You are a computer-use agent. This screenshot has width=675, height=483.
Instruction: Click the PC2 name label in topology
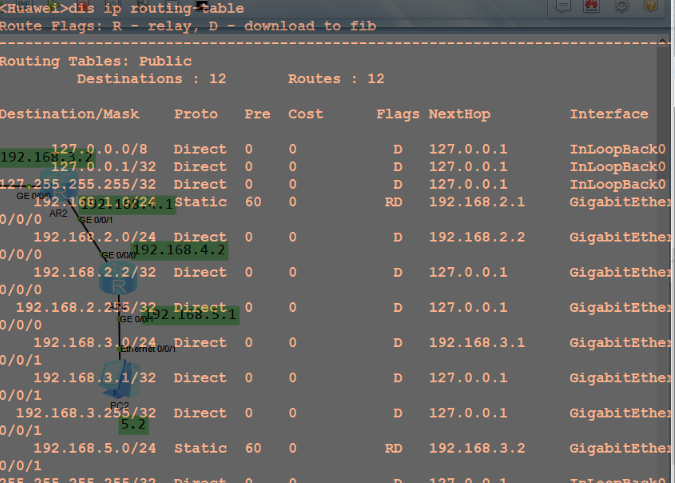119,406
